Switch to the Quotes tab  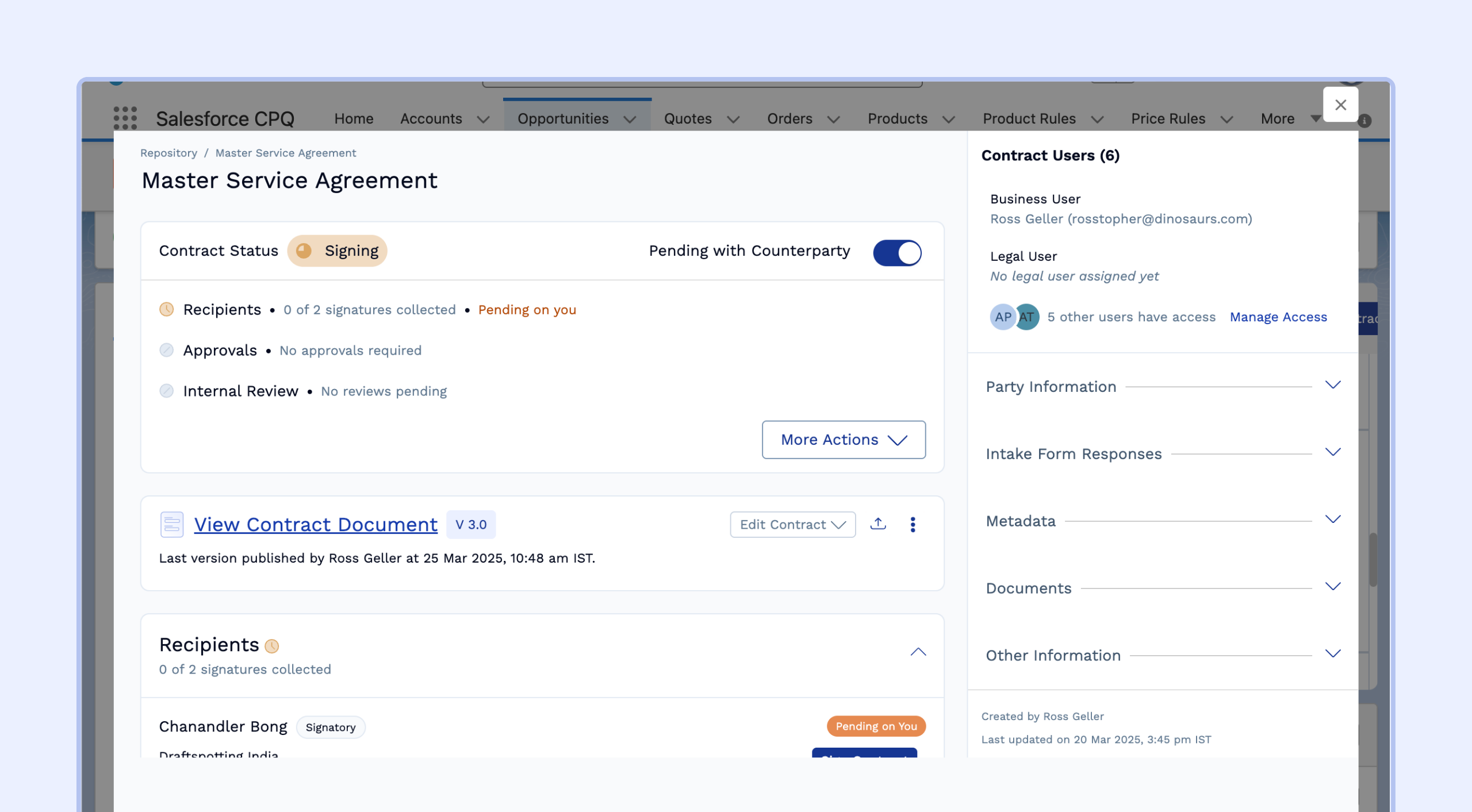click(x=688, y=118)
